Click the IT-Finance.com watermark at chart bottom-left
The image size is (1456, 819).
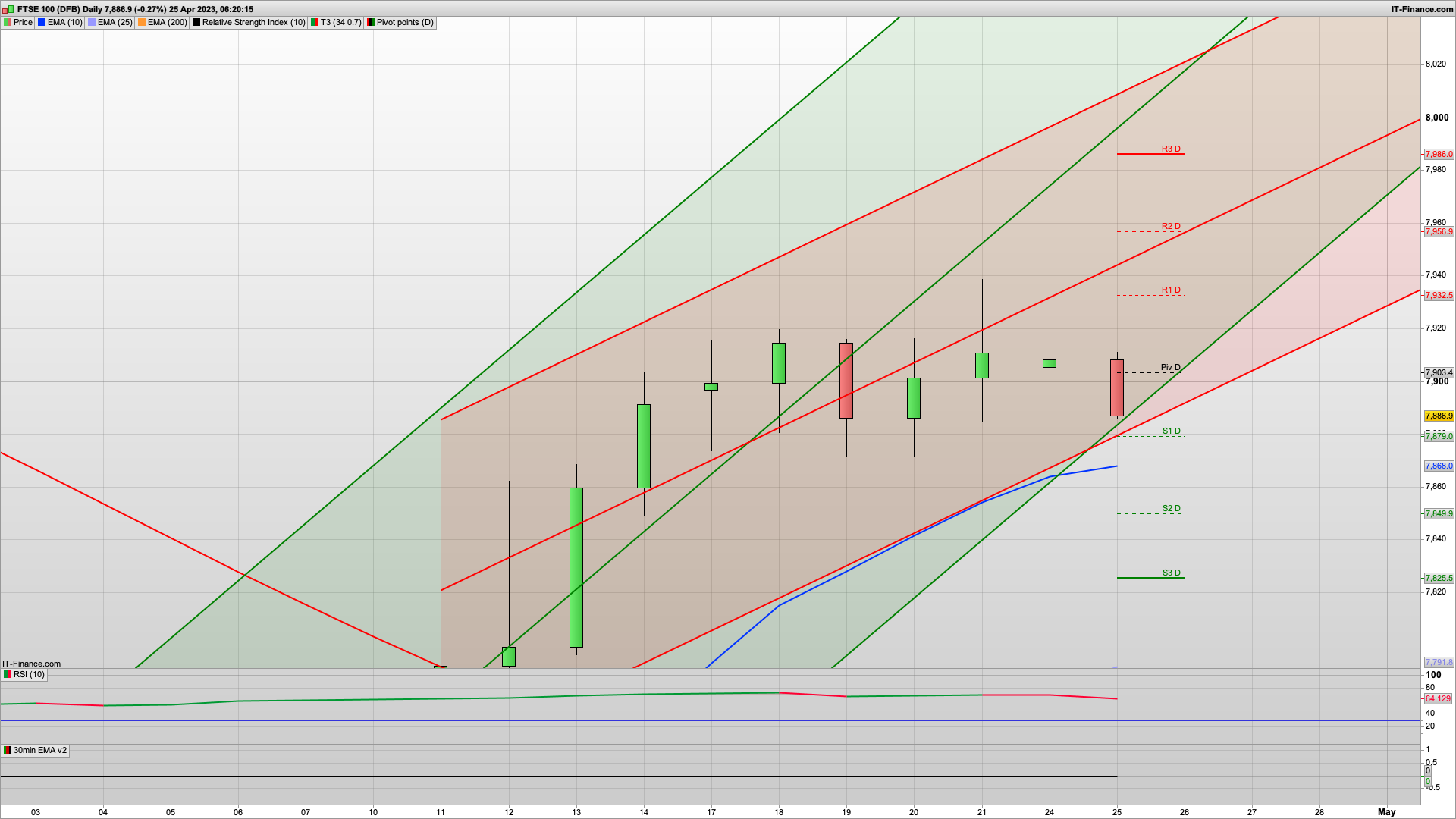click(31, 664)
